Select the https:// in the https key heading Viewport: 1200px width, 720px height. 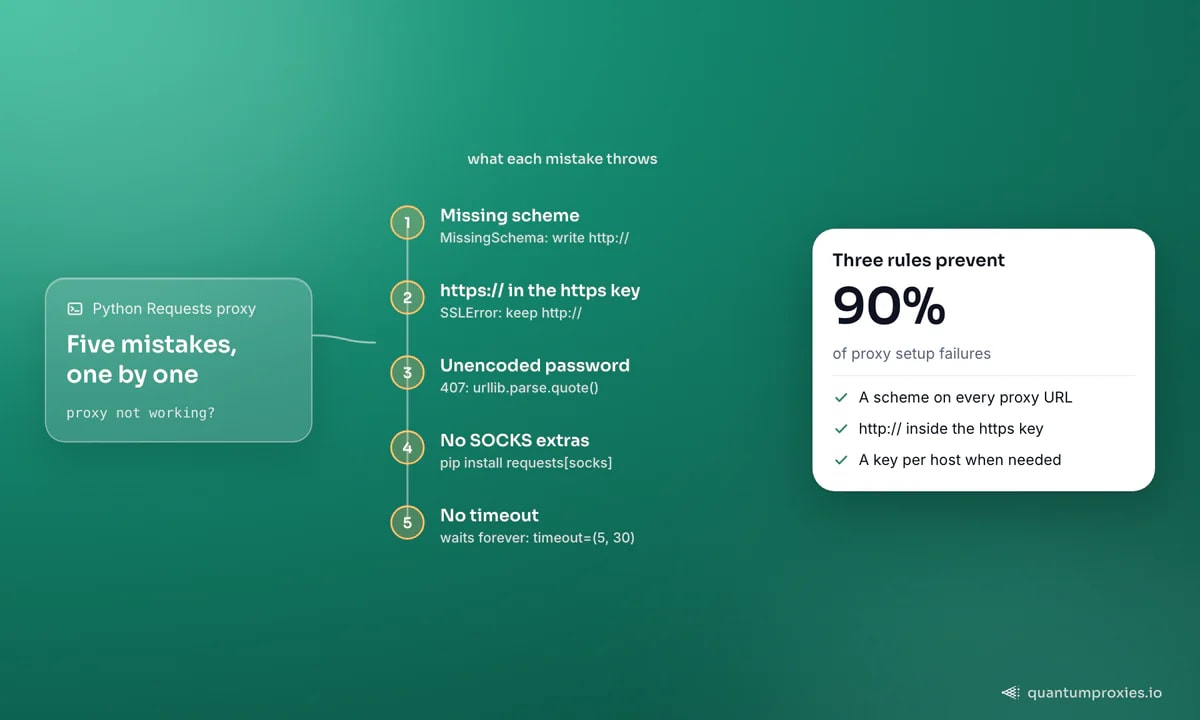click(540, 290)
